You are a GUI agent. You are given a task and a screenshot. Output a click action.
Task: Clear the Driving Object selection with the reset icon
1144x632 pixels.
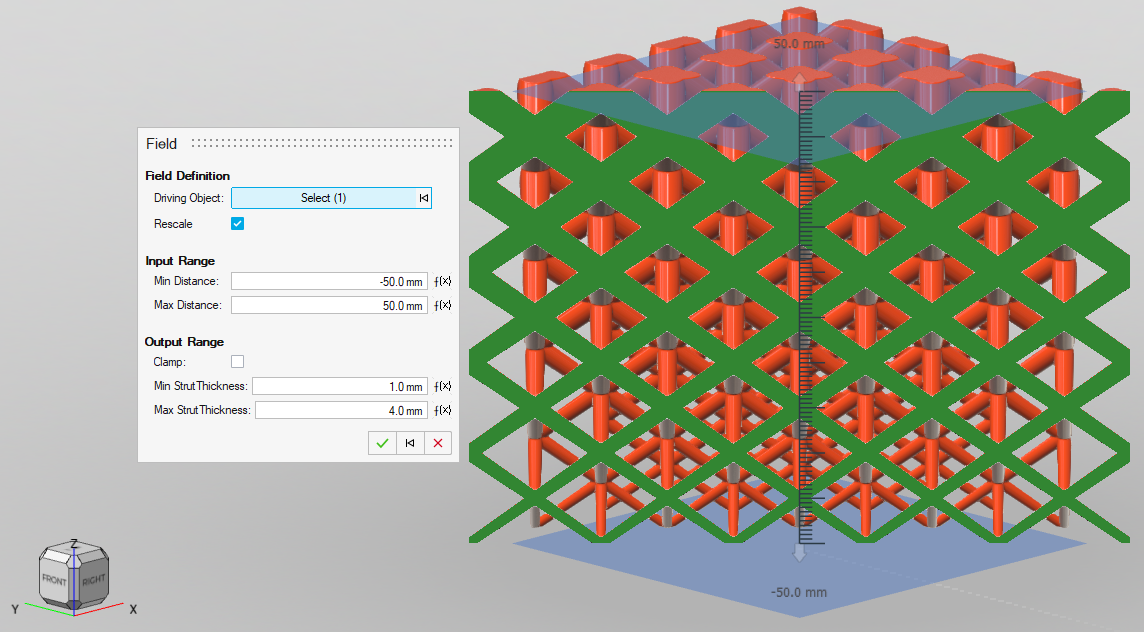click(x=424, y=198)
